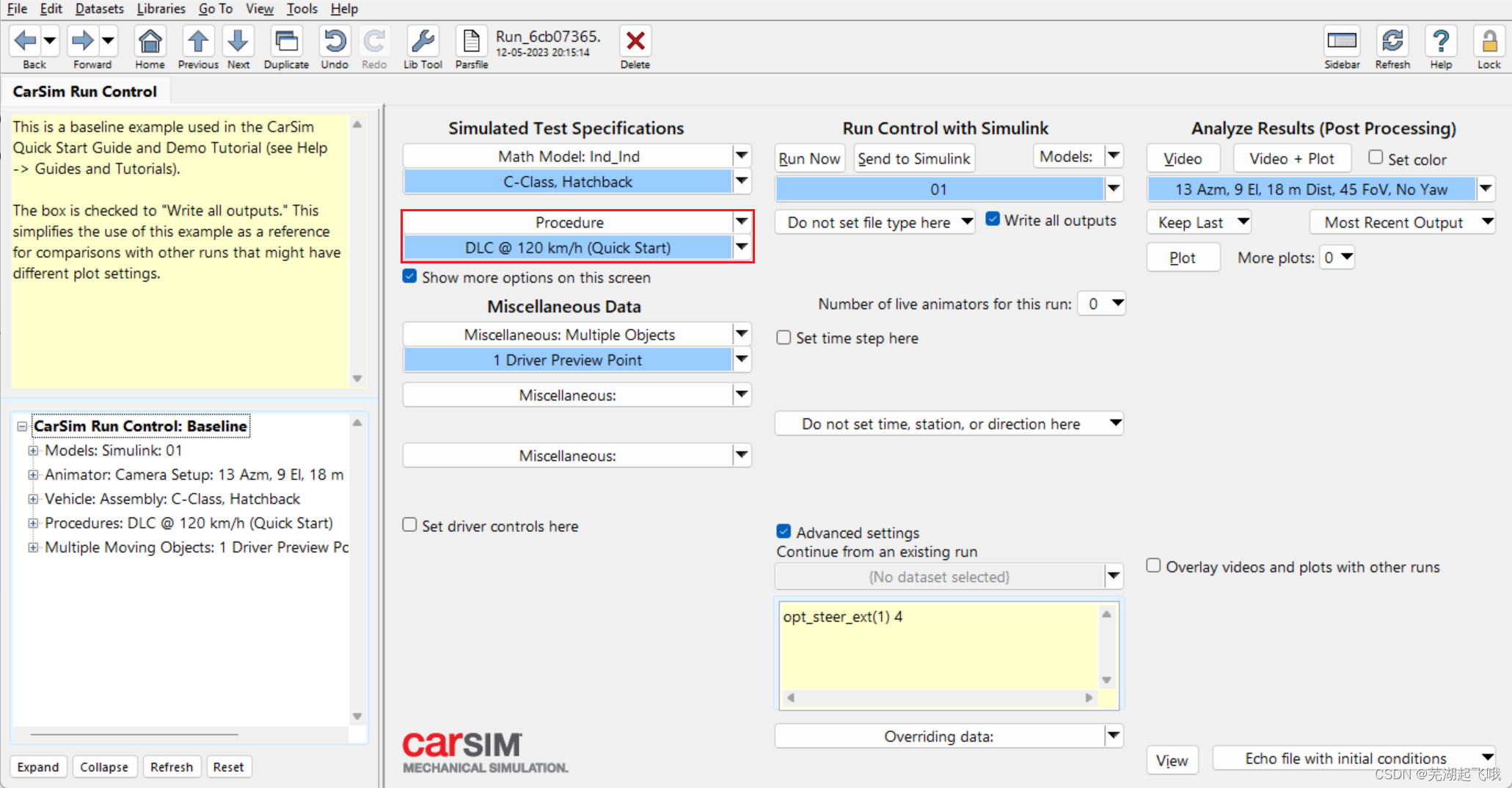The image size is (1512, 788).
Task: Uncheck Write all outputs
Action: point(993,218)
